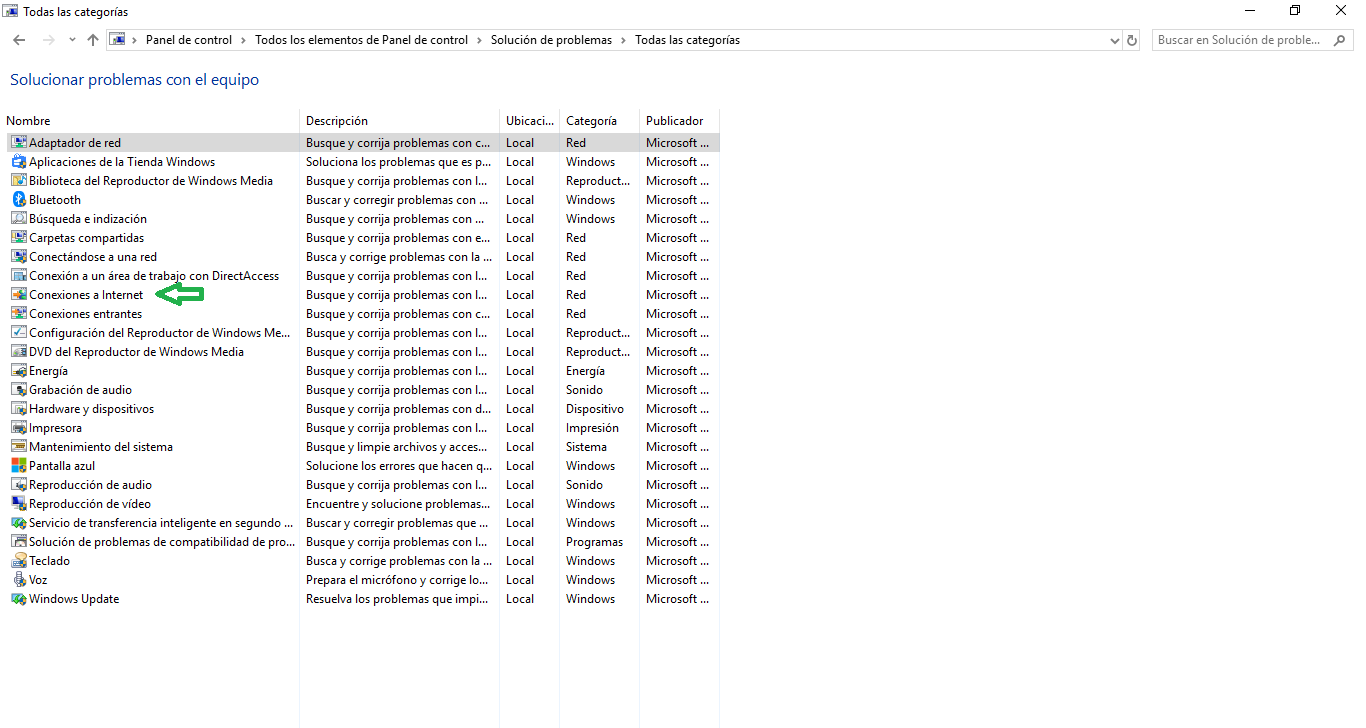This screenshot has width=1366, height=728.
Task: Click description 'Busque y limpie archivos y acces...'
Action: (x=397, y=447)
